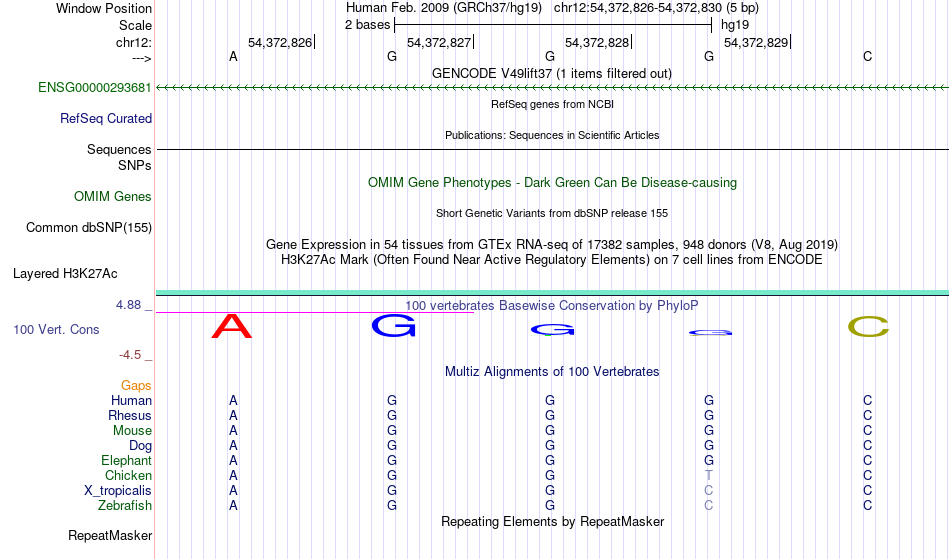The height and width of the screenshot is (559, 950).
Task: Click the Scale label
Action: tap(135, 25)
